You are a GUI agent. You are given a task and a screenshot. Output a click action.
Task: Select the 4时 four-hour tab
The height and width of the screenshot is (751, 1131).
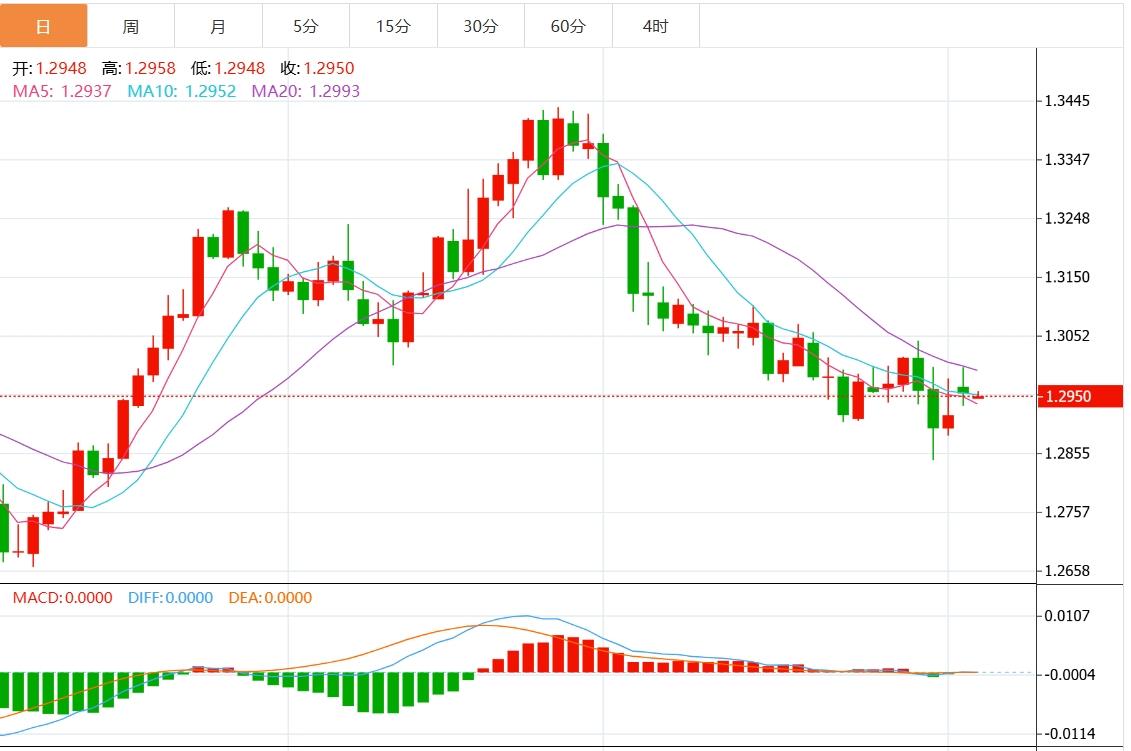[x=655, y=26]
